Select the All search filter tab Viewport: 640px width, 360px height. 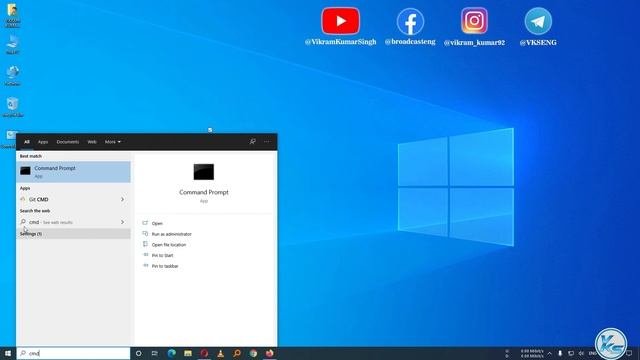pos(27,142)
